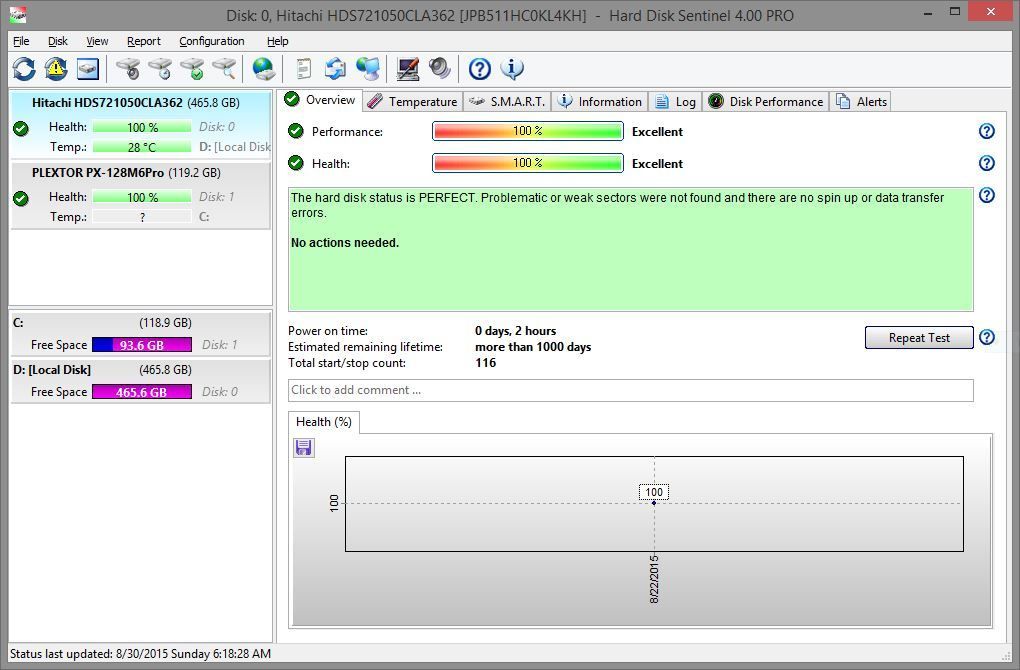Select the PLEXTOR PX-128M6Pro disk
This screenshot has width=1020, height=670.
click(98, 173)
